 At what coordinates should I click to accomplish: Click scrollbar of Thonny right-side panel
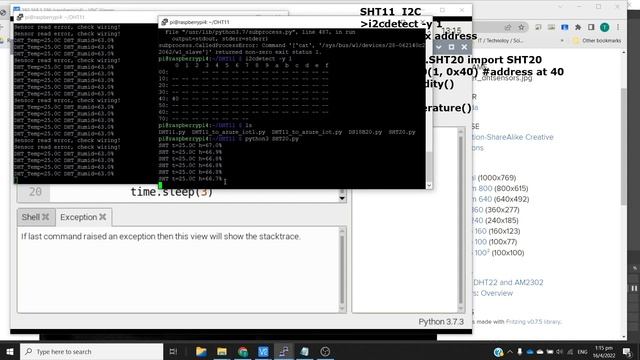tap(461, 220)
